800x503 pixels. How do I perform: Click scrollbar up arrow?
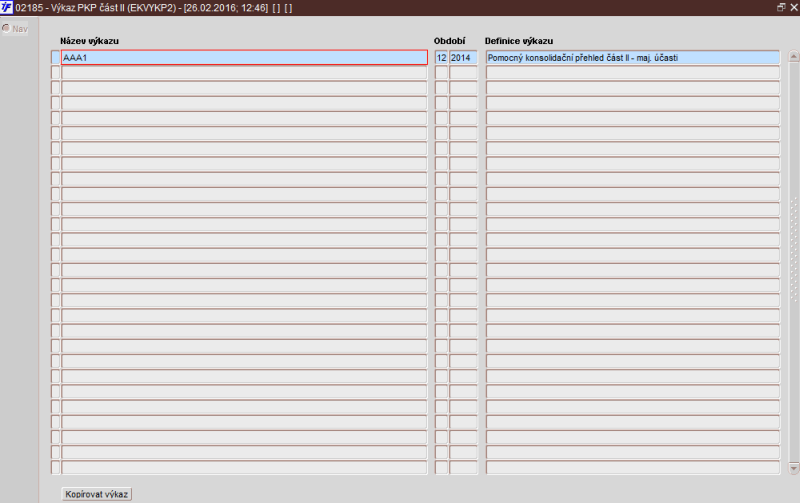point(793,56)
